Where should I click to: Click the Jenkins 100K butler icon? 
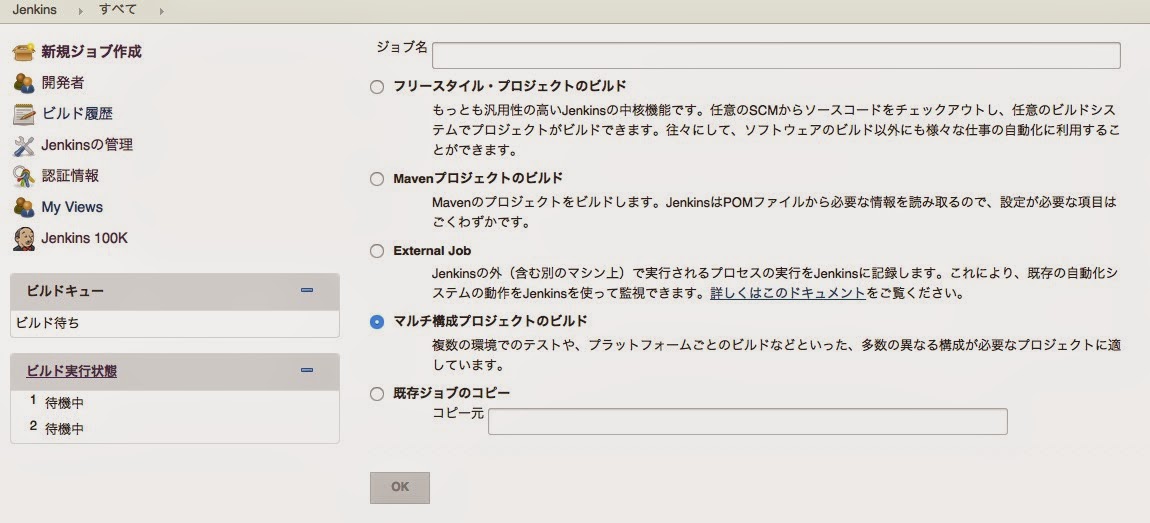(x=24, y=238)
